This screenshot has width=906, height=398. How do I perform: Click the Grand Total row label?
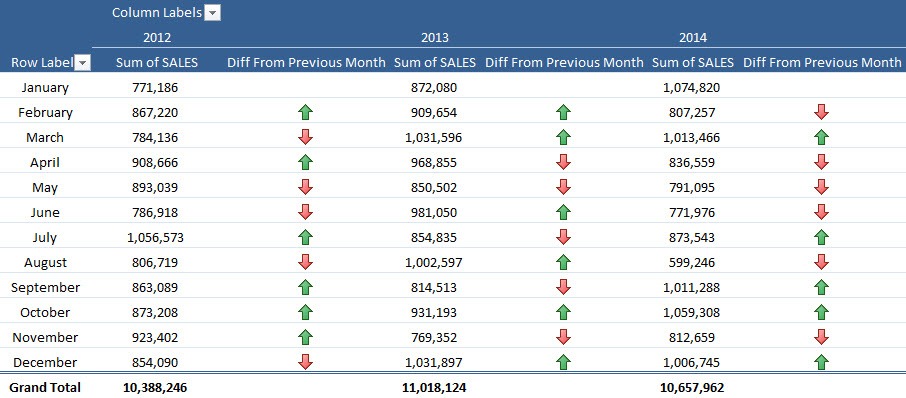point(45,388)
